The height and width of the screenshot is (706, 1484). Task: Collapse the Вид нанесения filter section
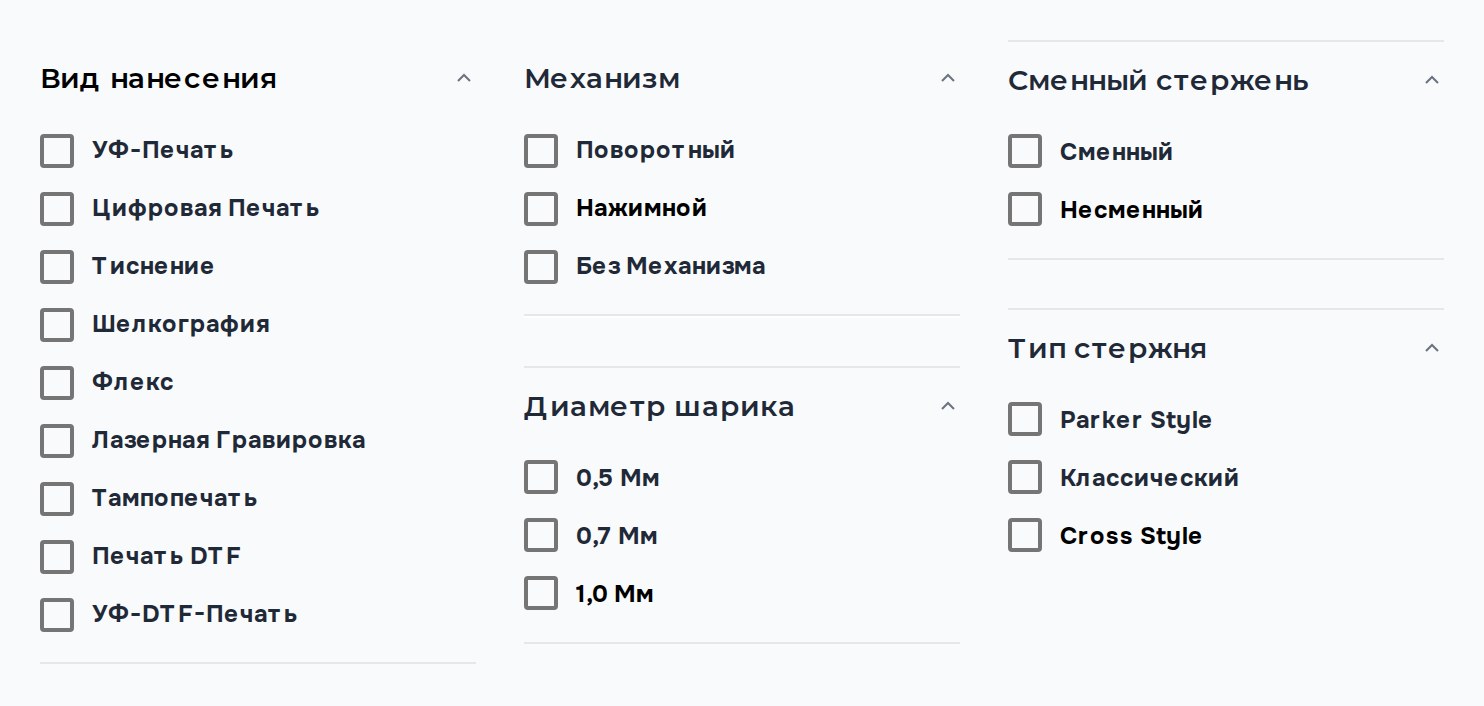pos(463,79)
